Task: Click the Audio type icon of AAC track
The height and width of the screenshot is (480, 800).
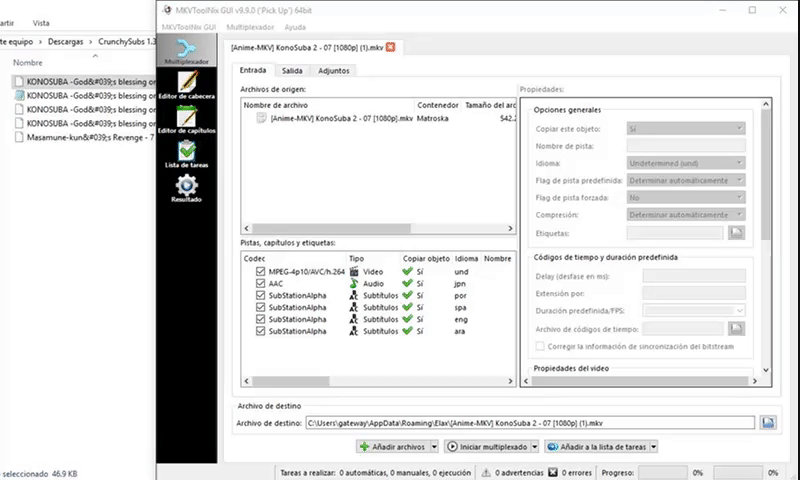Action: pos(354,284)
